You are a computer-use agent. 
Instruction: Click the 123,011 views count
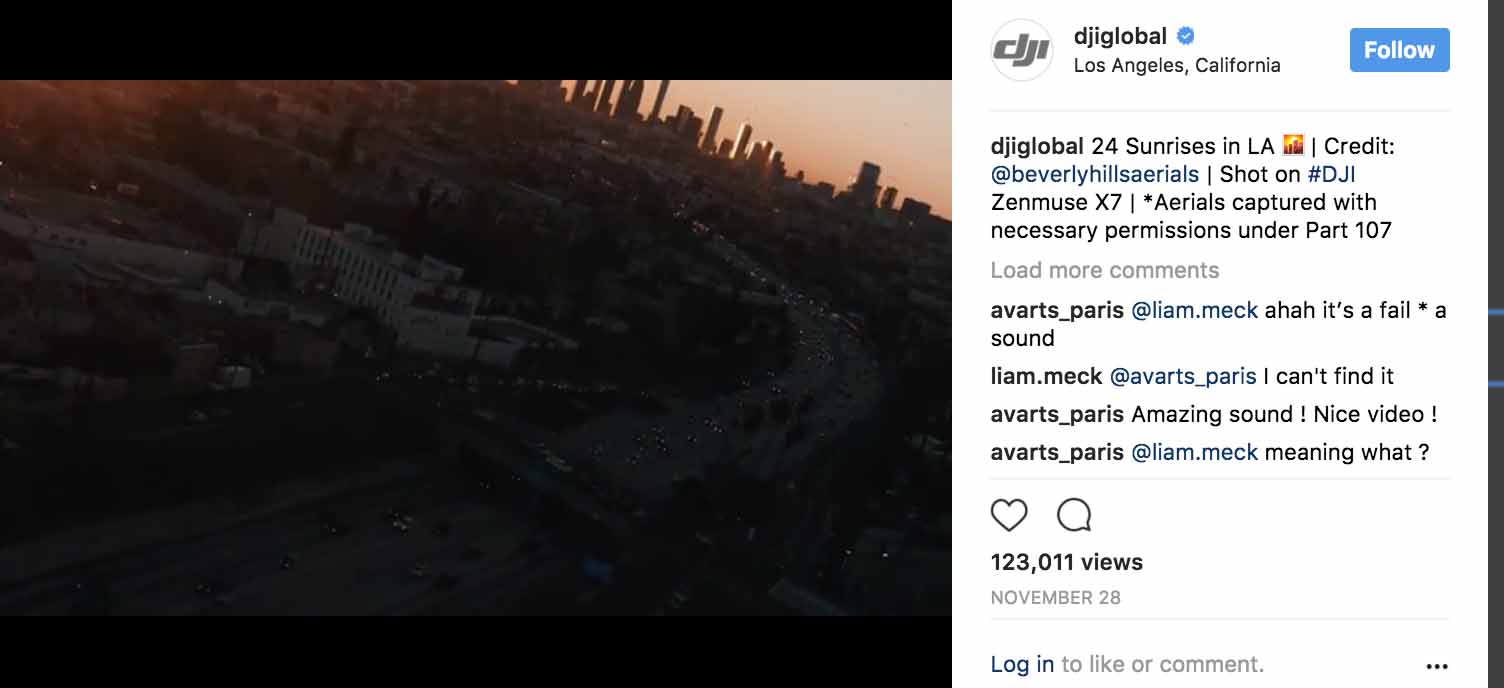click(x=1067, y=562)
